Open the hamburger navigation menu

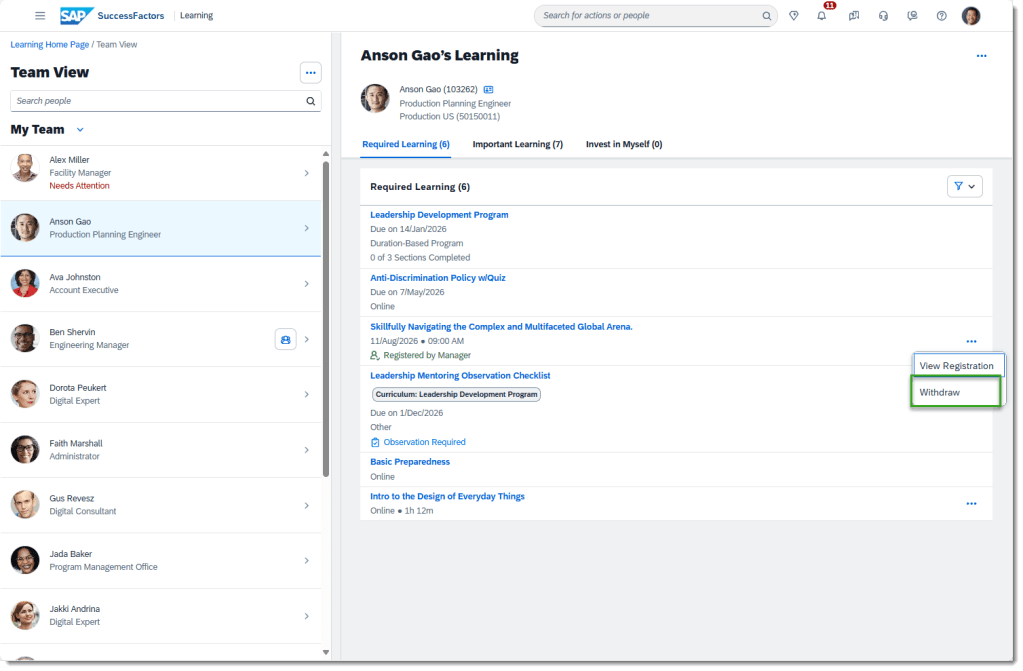point(40,16)
